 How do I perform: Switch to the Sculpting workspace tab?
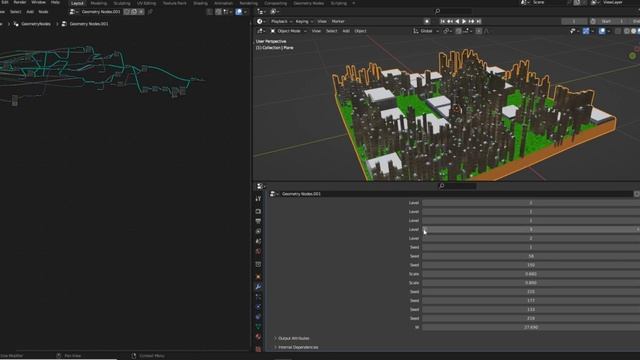pos(122,3)
